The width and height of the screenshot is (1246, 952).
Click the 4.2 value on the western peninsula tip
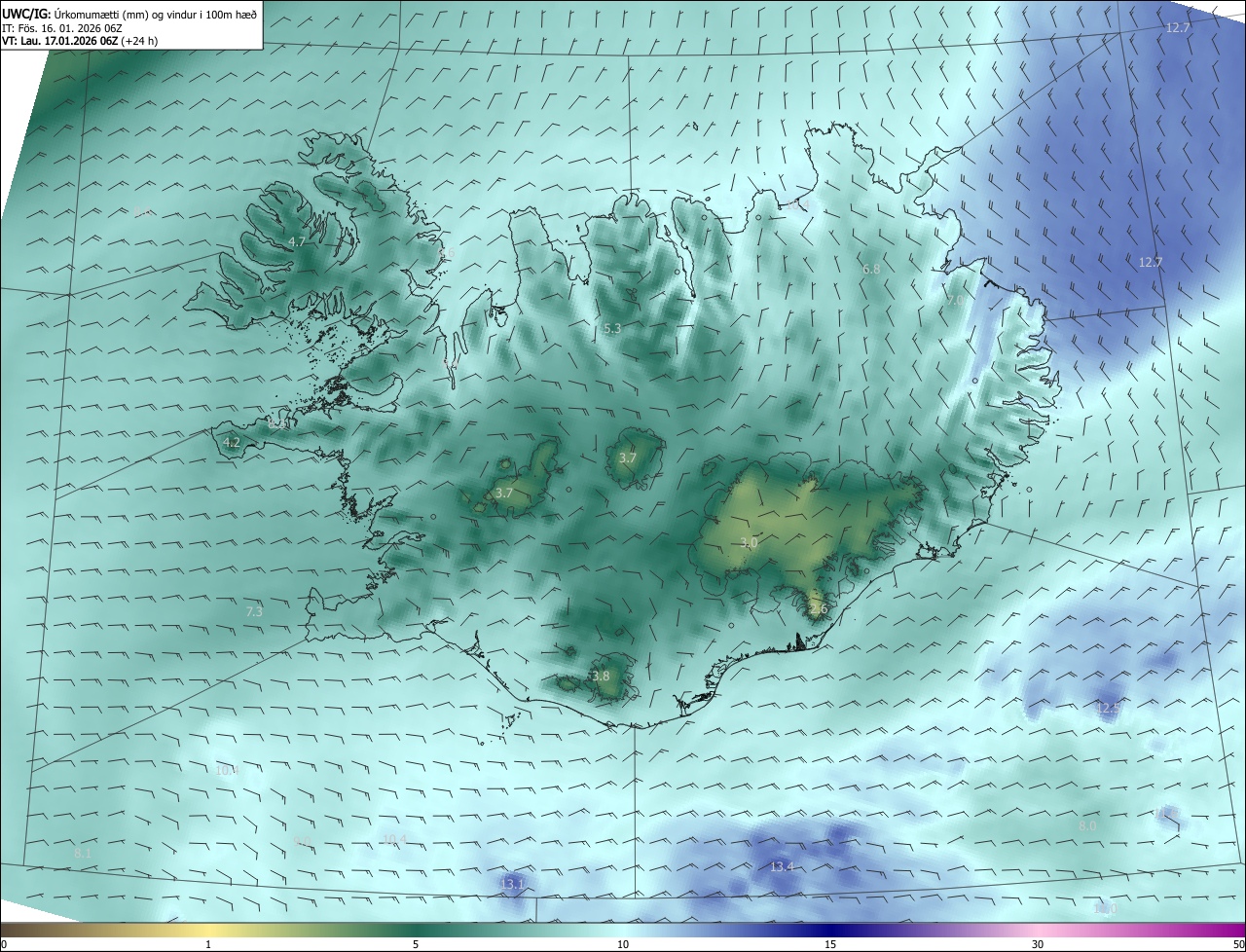pyautogui.click(x=232, y=442)
